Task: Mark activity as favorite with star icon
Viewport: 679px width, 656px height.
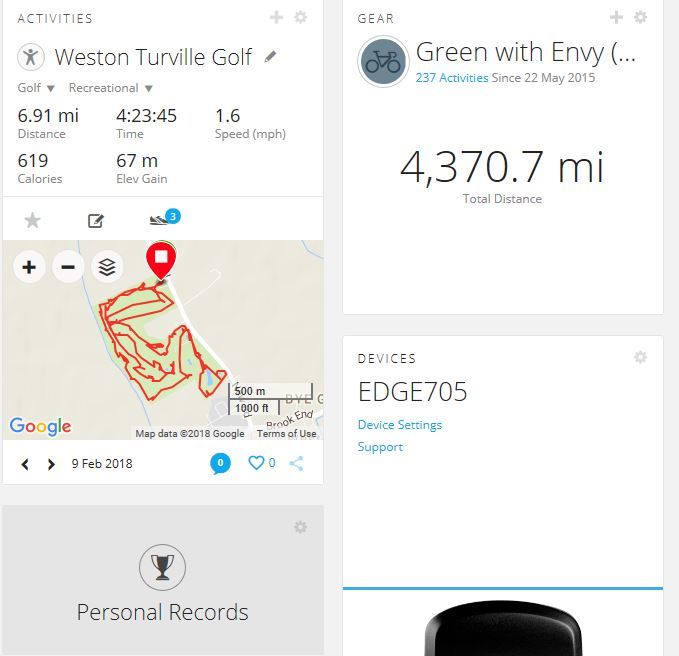Action: click(x=32, y=220)
